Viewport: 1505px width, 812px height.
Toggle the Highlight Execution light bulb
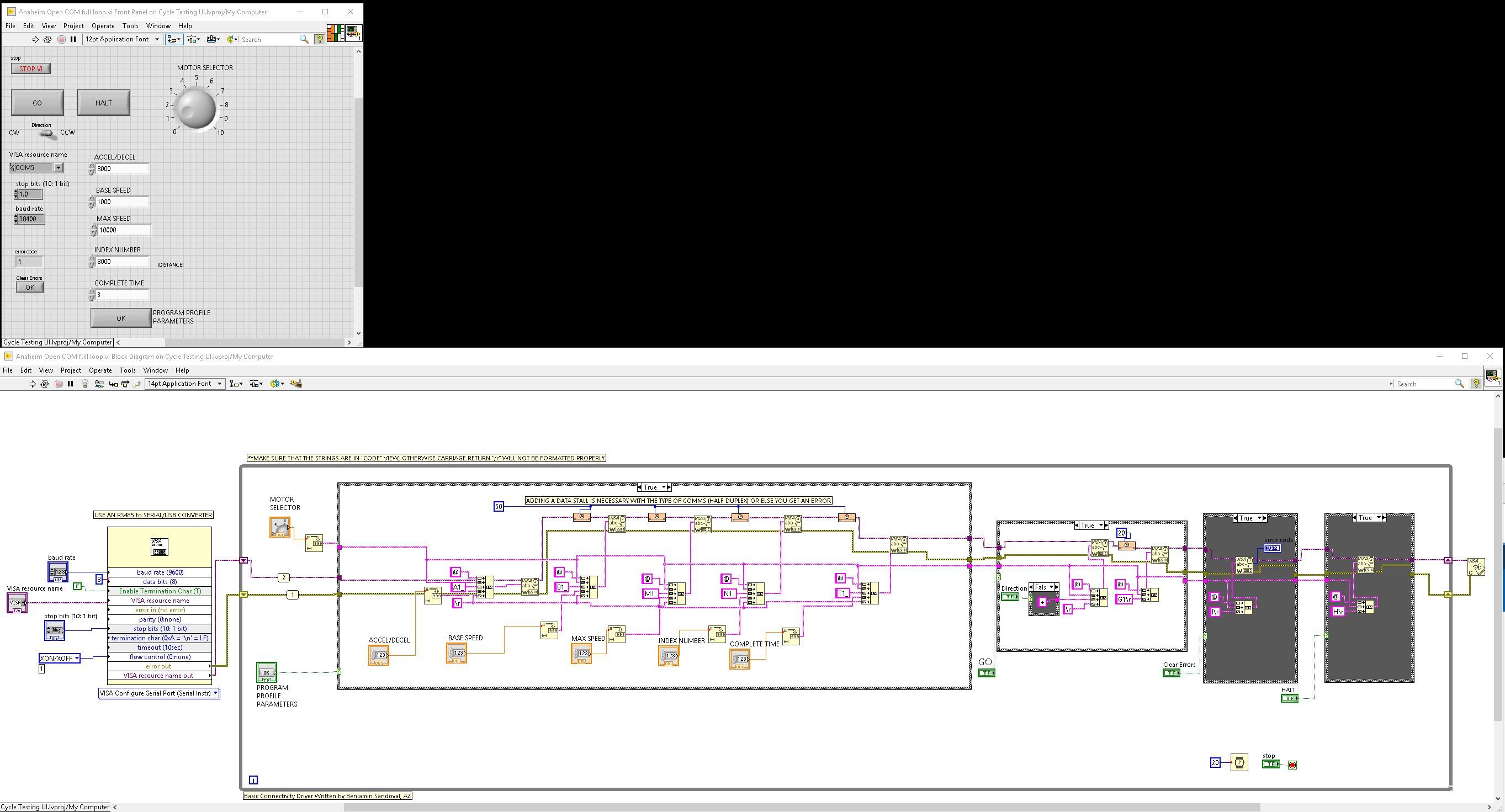[86, 384]
